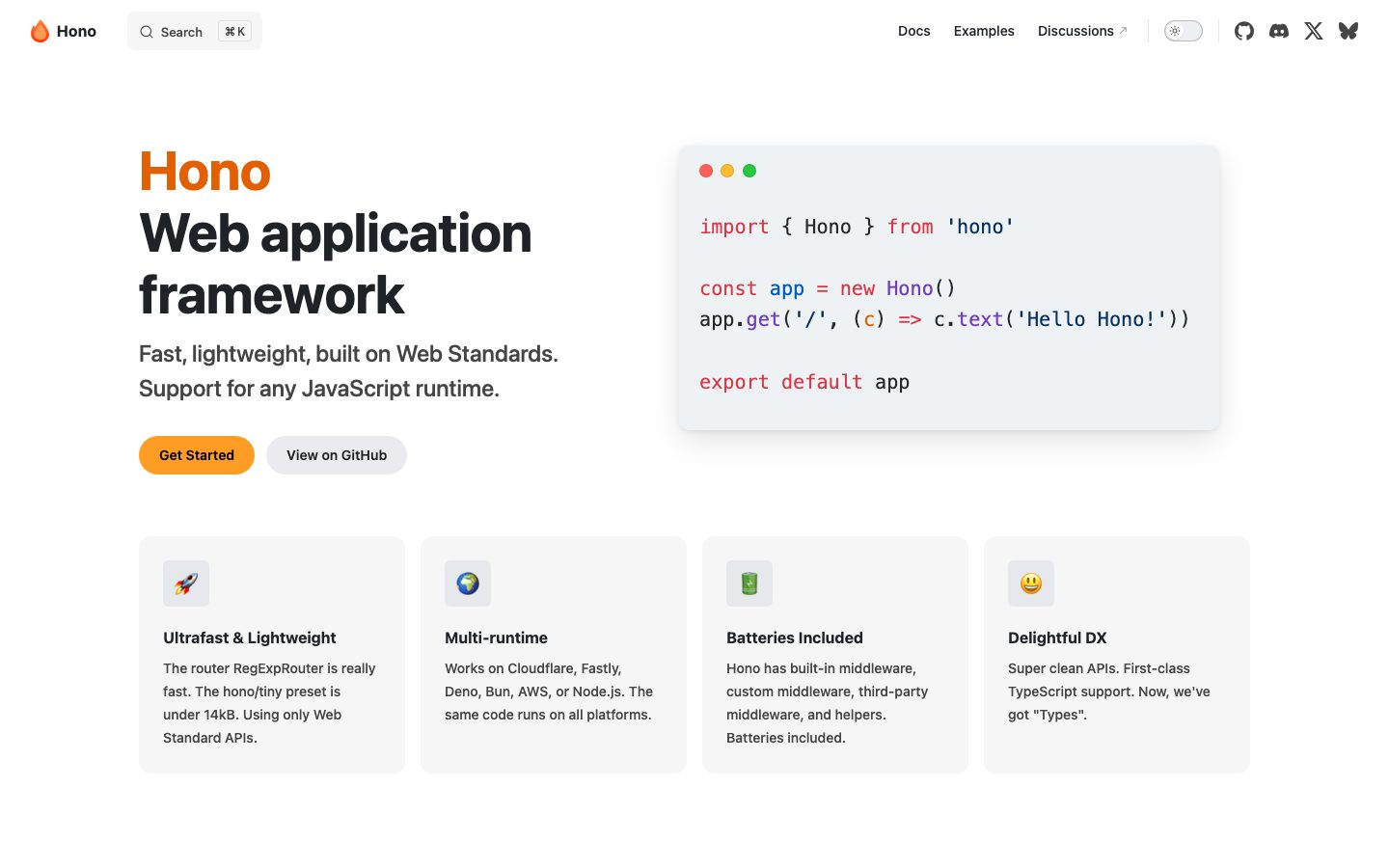Click the built-in middleware description text
1389x868 pixels.
tap(827, 703)
